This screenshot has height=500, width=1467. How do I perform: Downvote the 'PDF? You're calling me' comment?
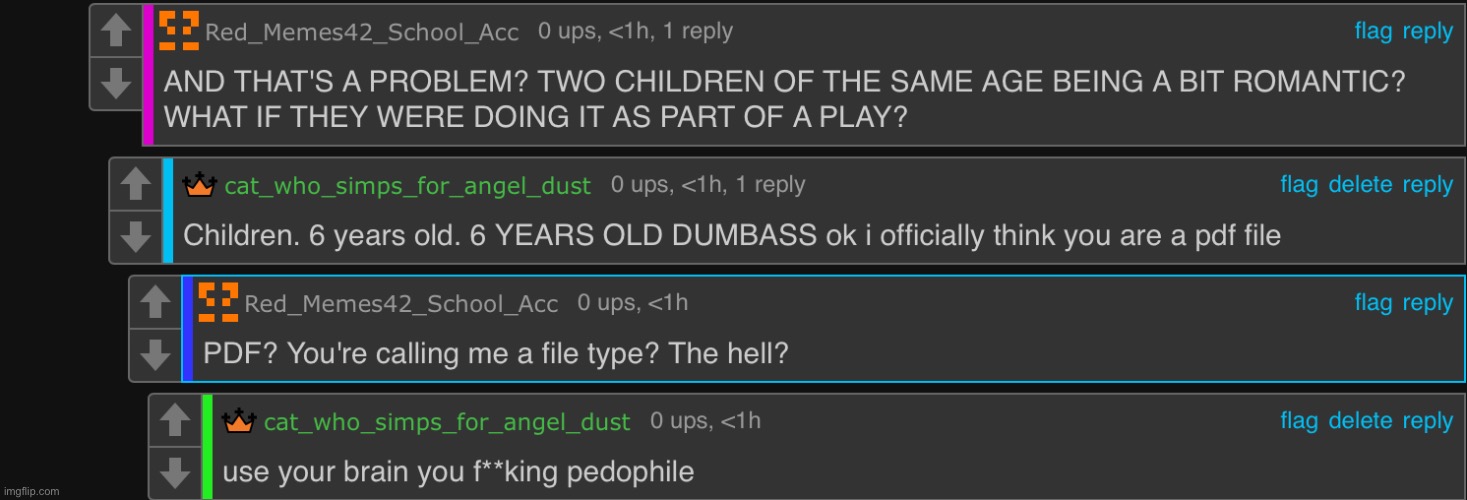point(155,354)
